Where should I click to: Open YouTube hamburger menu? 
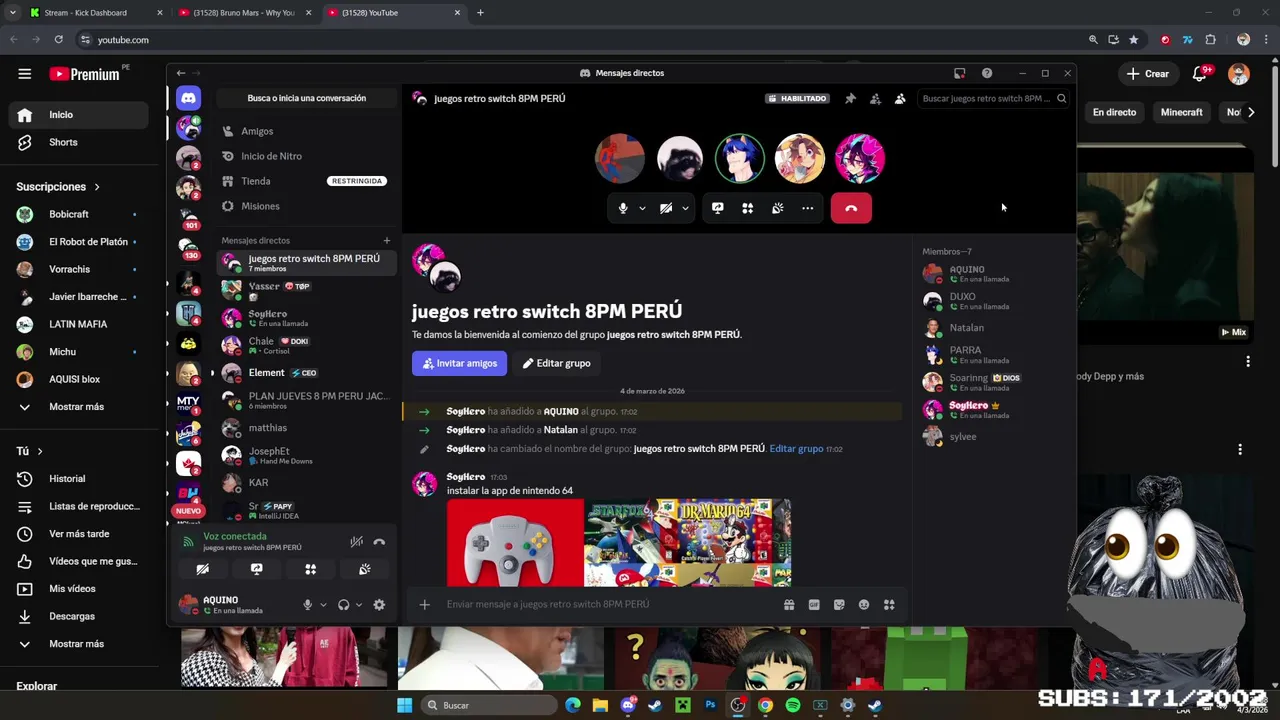(25, 74)
